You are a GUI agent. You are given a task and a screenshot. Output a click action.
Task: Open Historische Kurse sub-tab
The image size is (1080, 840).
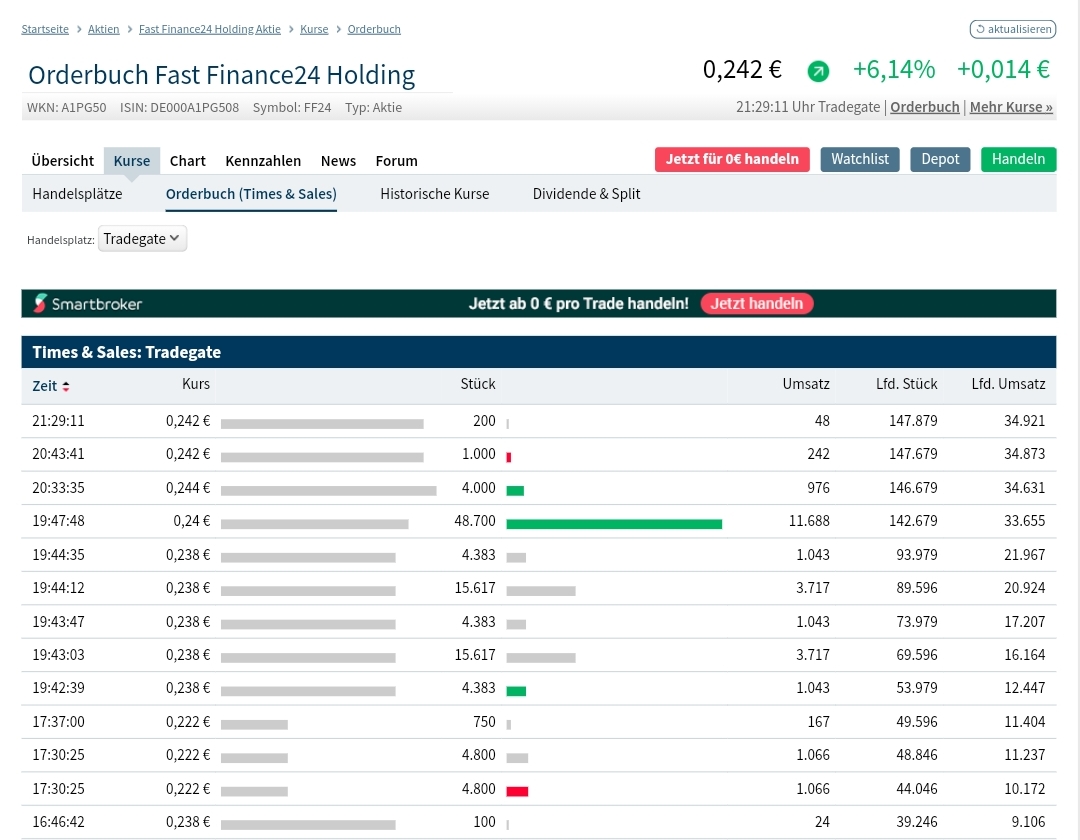[435, 194]
